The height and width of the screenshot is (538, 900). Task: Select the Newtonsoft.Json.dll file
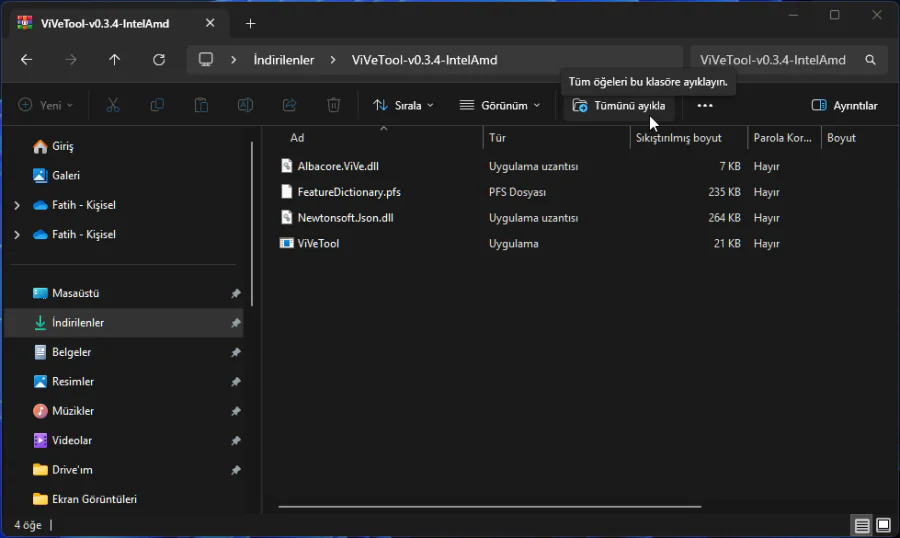[346, 218]
